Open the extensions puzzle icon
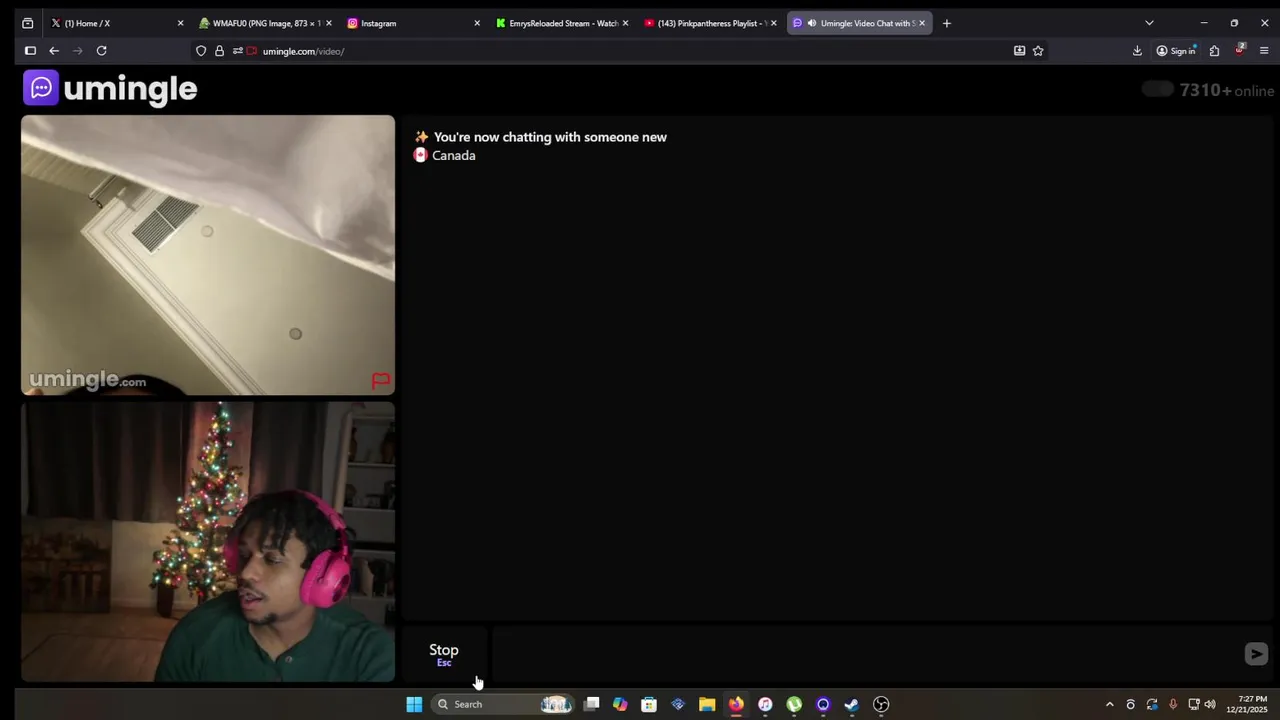The width and height of the screenshot is (1280, 720). (x=1214, y=51)
